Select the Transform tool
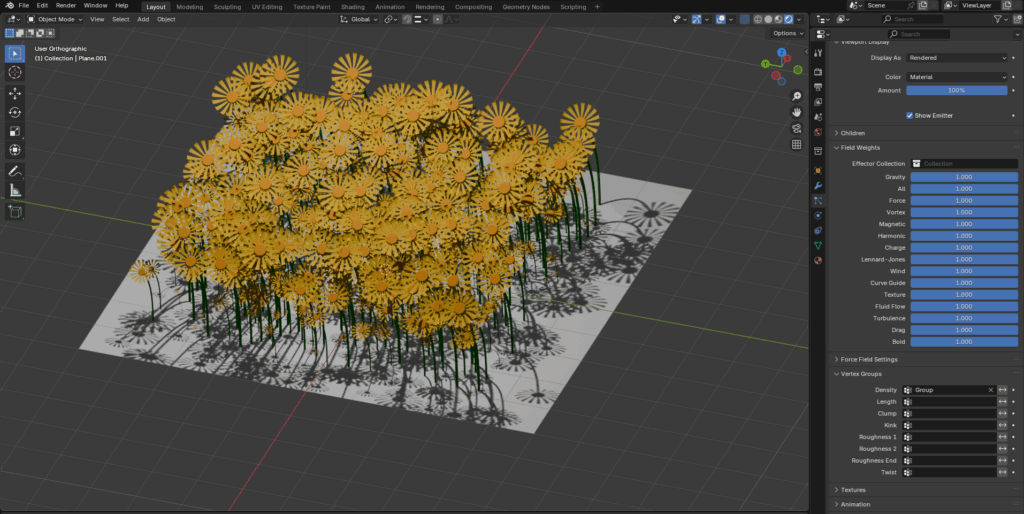This screenshot has width=1024, height=514. [14, 150]
